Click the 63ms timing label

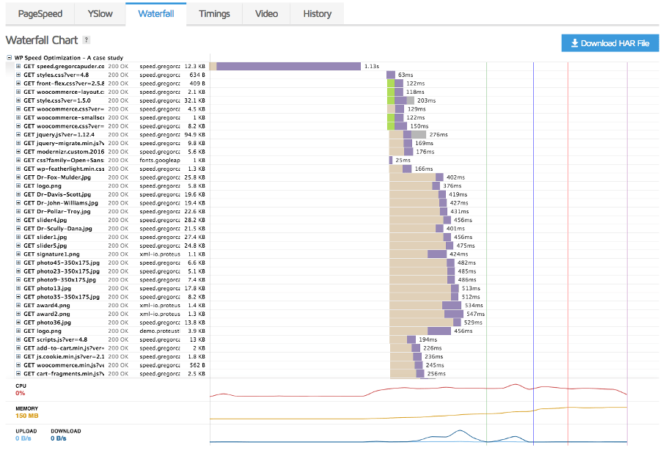click(405, 75)
